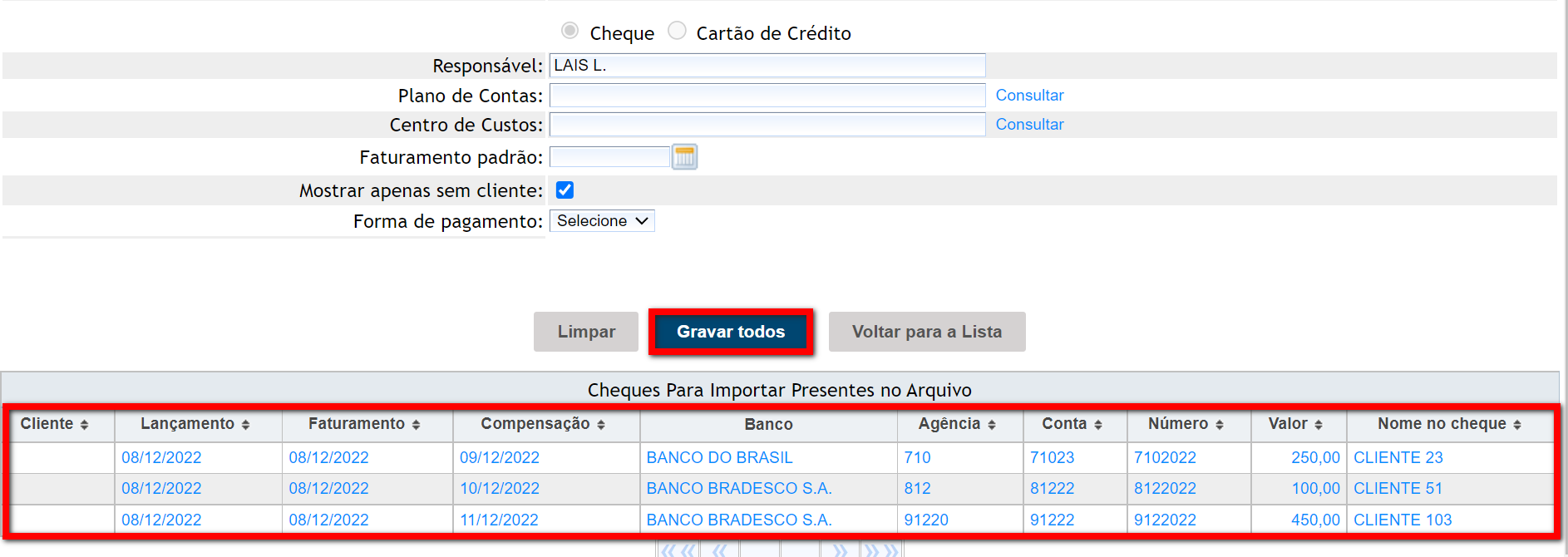This screenshot has height=557, width=1568.
Task: Open the Forma de pagamento dropdown
Action: click(602, 221)
